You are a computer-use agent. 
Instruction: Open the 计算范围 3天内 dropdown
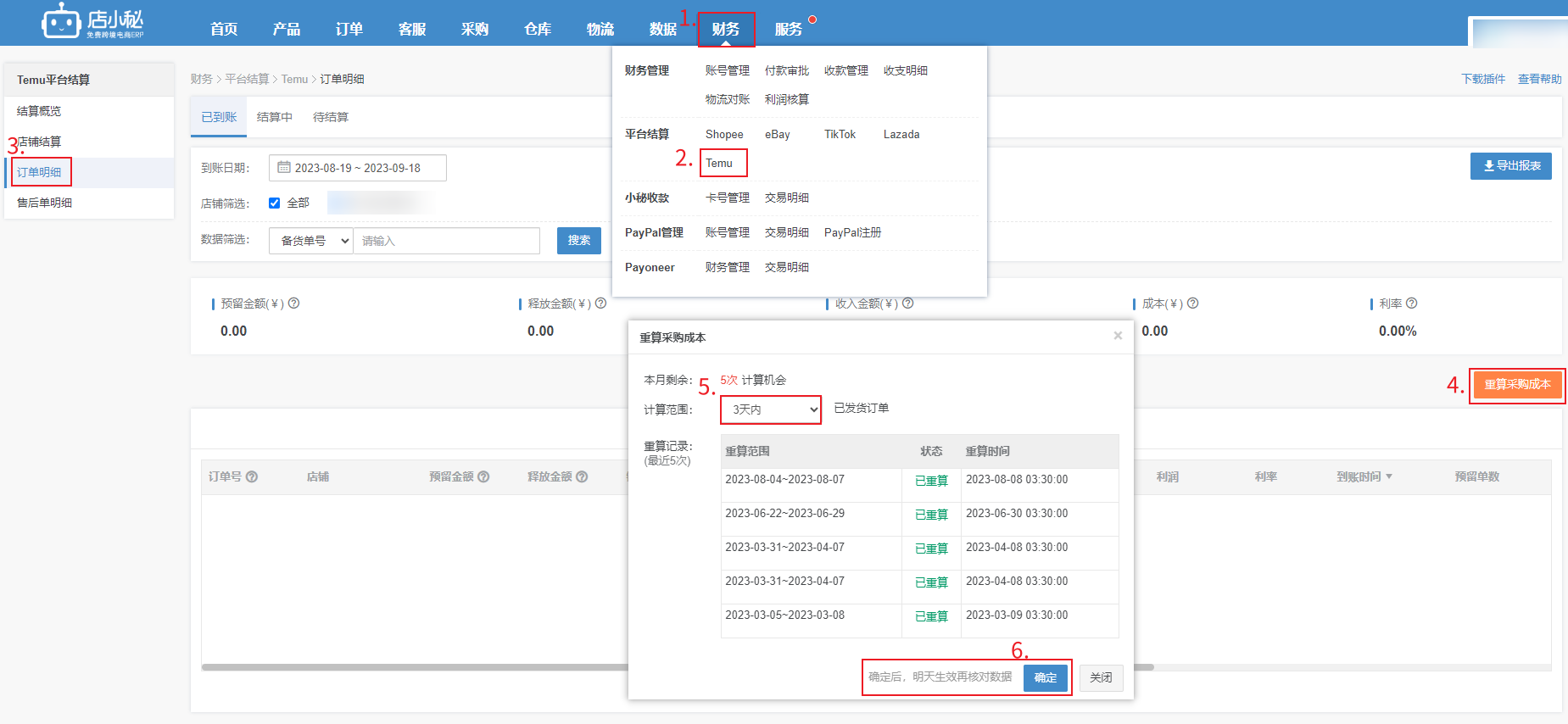(x=771, y=409)
